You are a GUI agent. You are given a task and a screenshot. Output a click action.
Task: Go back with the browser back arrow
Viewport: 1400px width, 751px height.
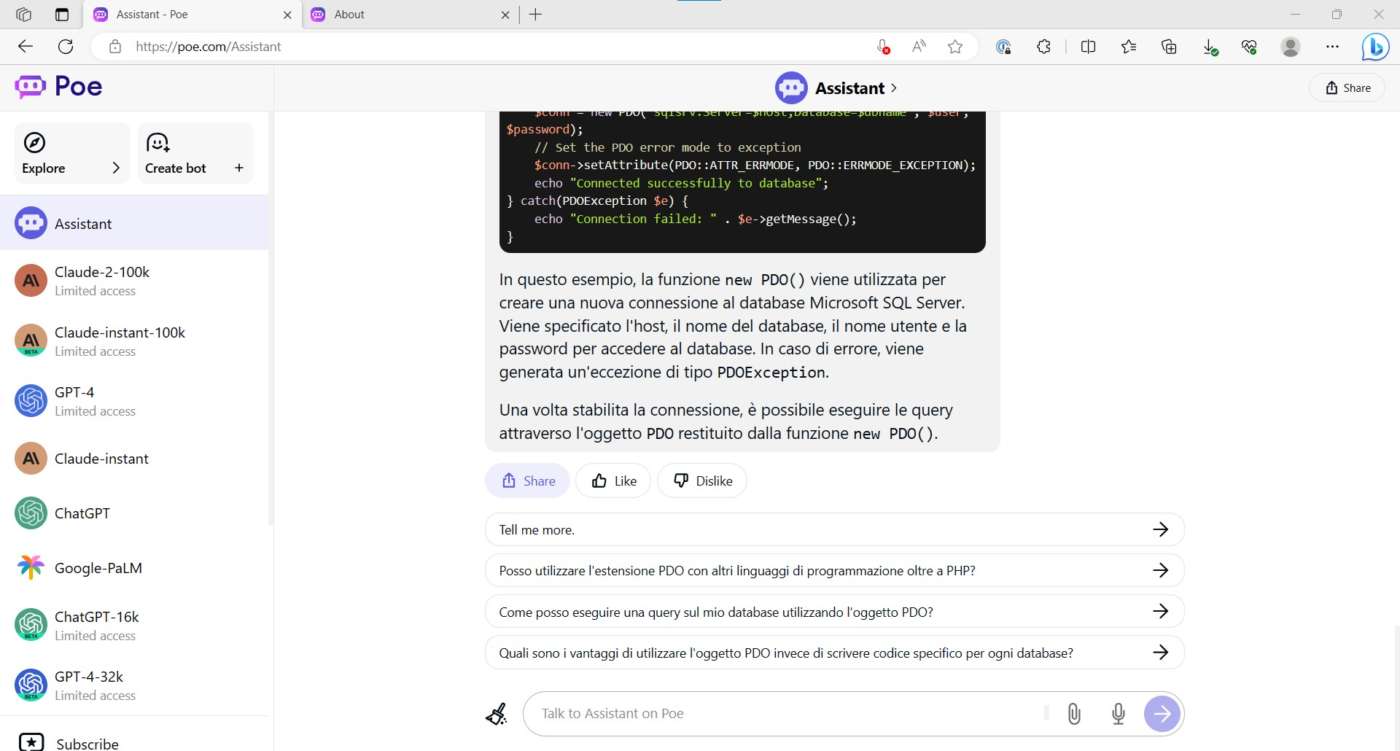[x=26, y=46]
